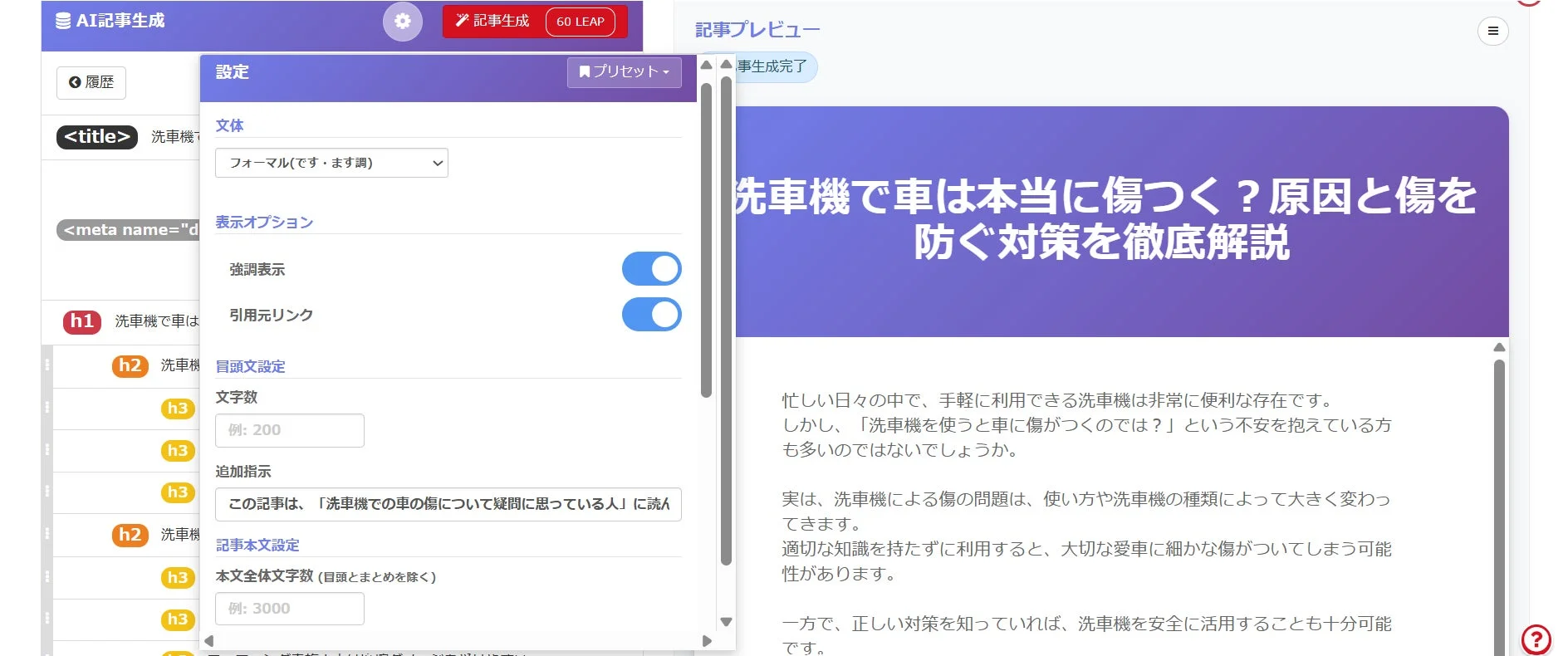Select the second h2 heading badge
This screenshot has height=656, width=1568.
coord(130,535)
